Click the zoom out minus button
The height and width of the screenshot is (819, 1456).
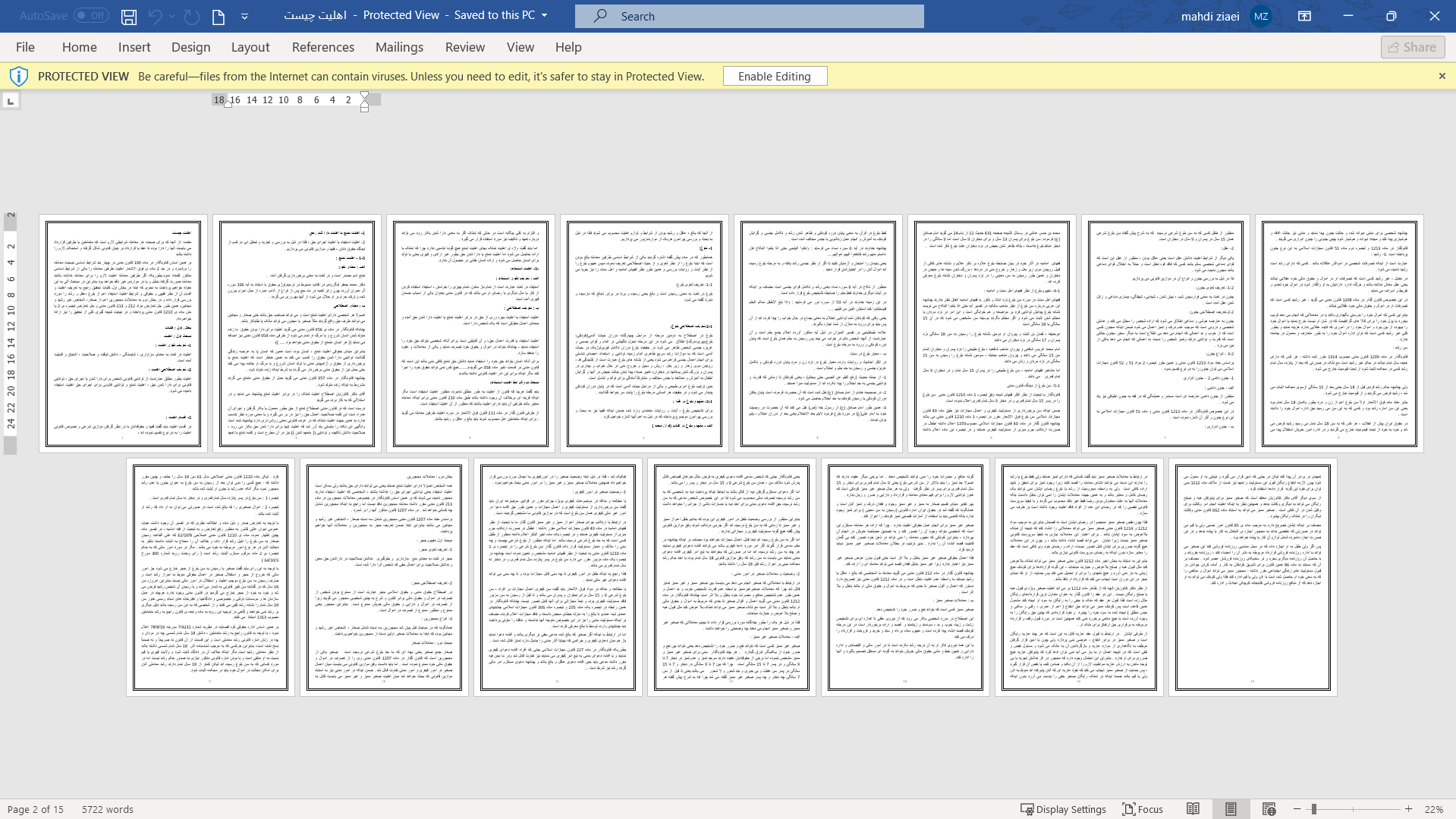pos(1297,809)
